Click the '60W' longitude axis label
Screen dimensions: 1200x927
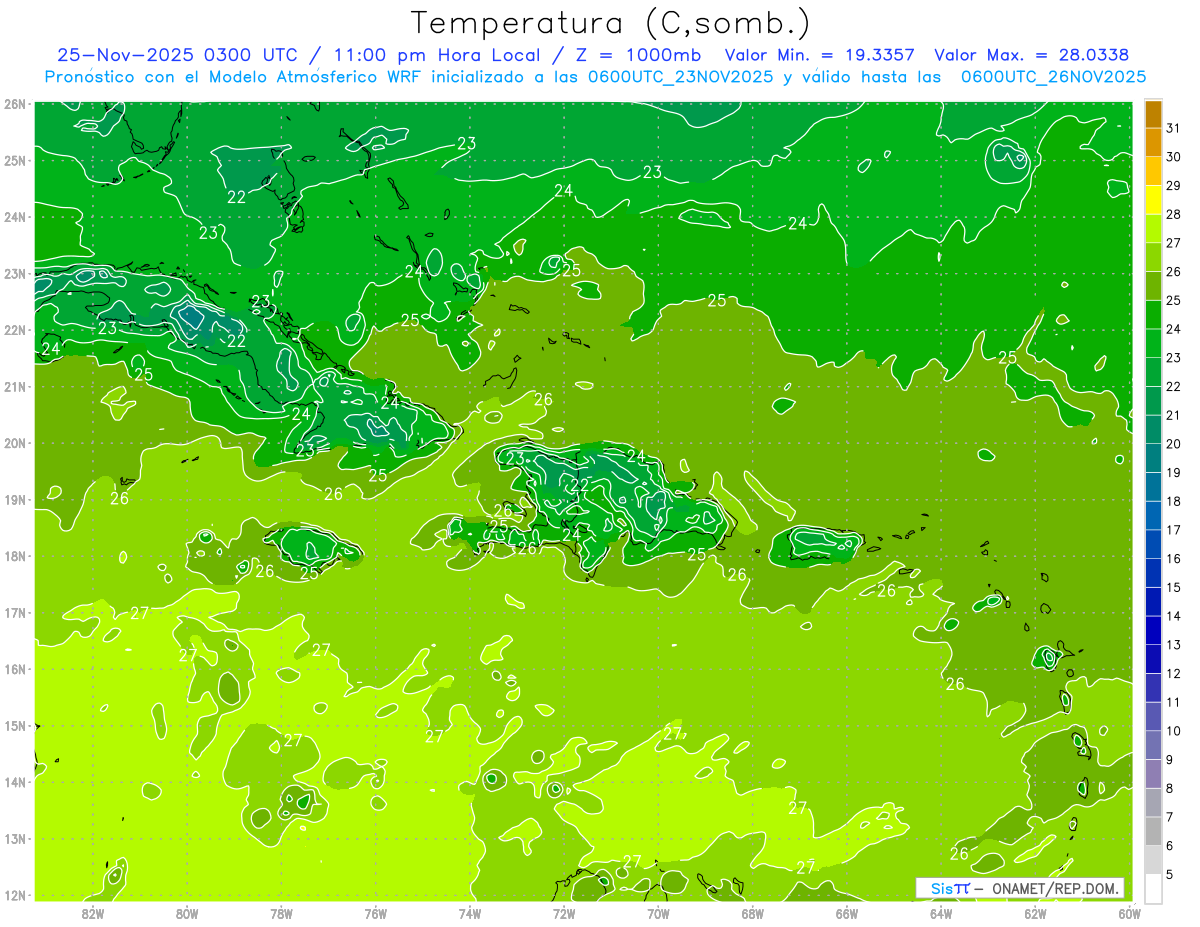1130,912
